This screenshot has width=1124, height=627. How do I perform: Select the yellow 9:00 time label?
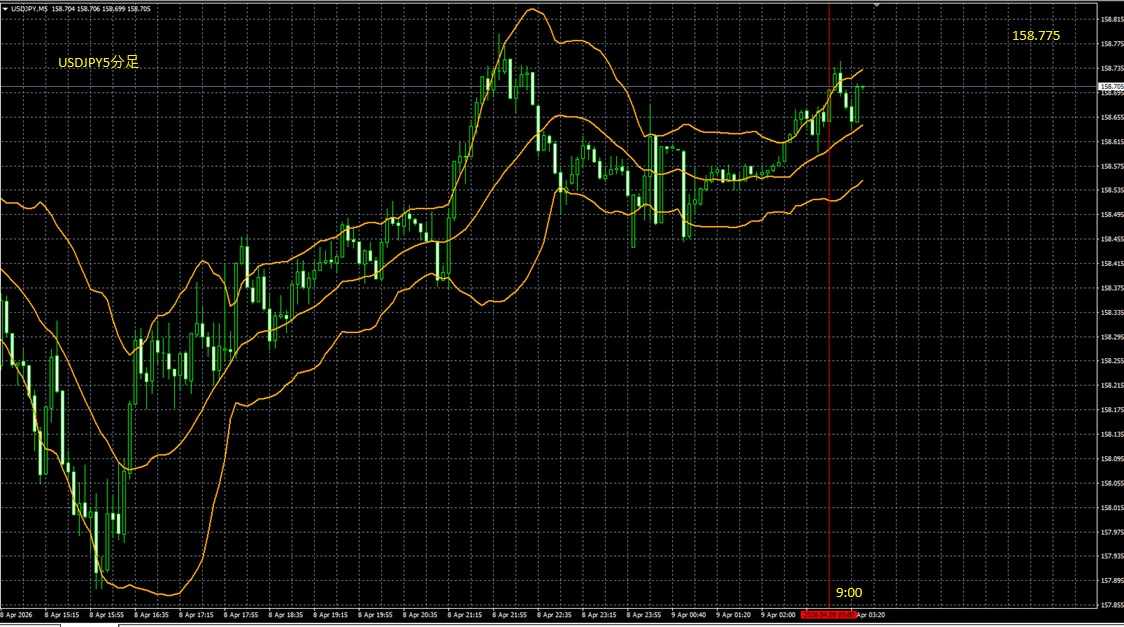849,592
